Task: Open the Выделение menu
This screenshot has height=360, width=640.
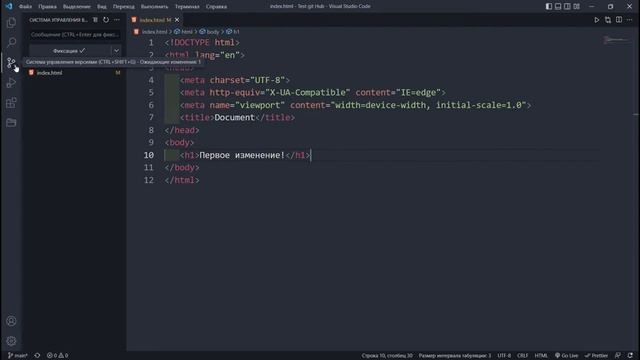Action: (77, 7)
